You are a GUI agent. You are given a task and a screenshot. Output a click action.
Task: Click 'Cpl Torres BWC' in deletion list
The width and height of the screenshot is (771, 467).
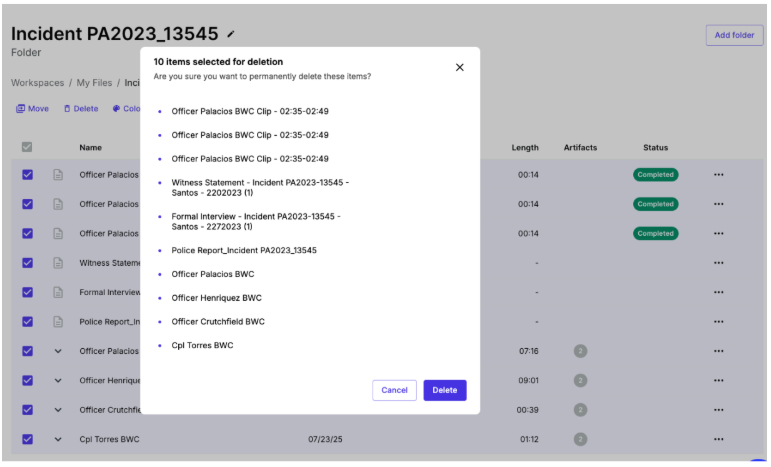tap(202, 345)
